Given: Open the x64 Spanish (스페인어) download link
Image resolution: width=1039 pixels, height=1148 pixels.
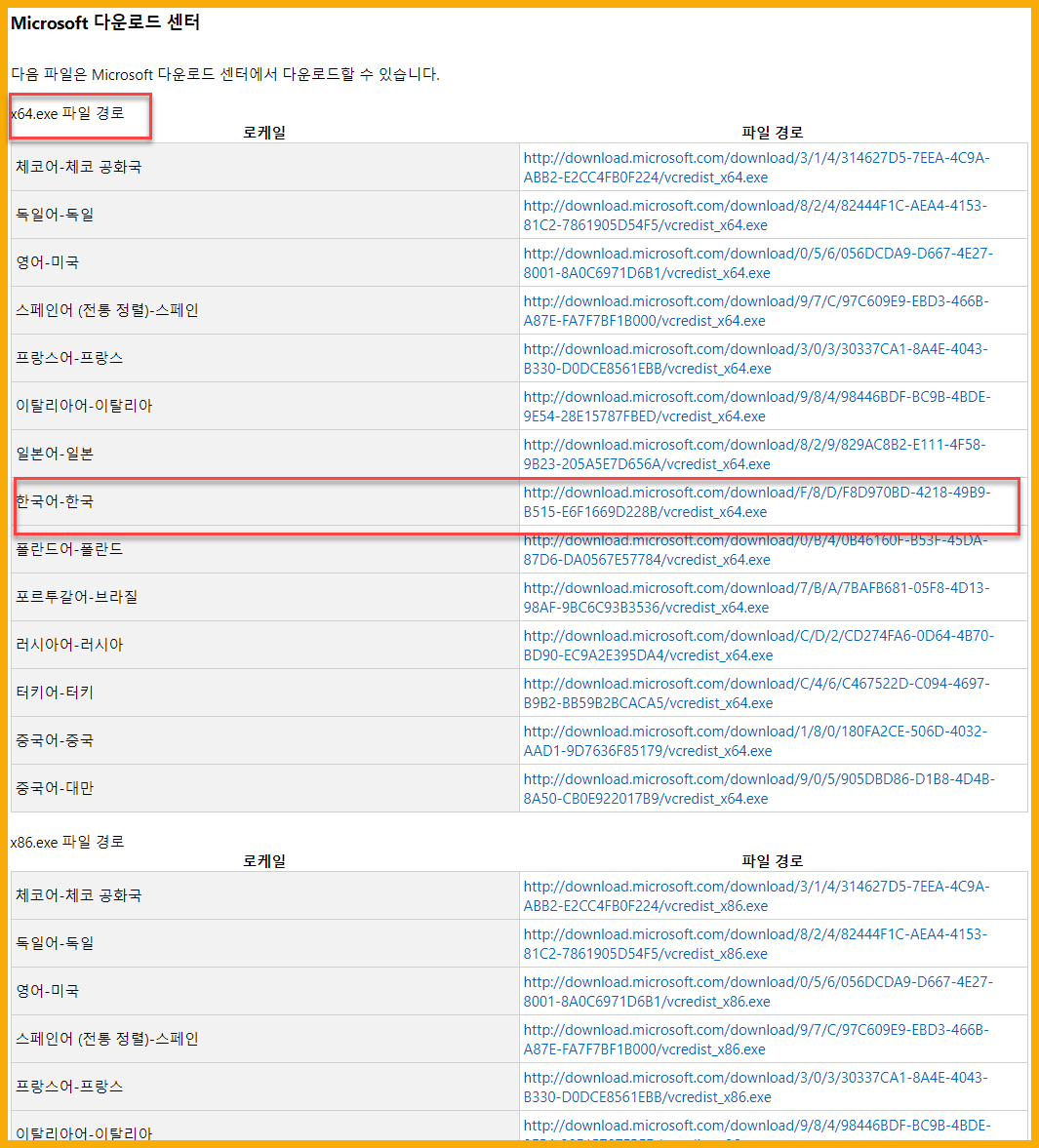Looking at the screenshot, I should pos(756,310).
